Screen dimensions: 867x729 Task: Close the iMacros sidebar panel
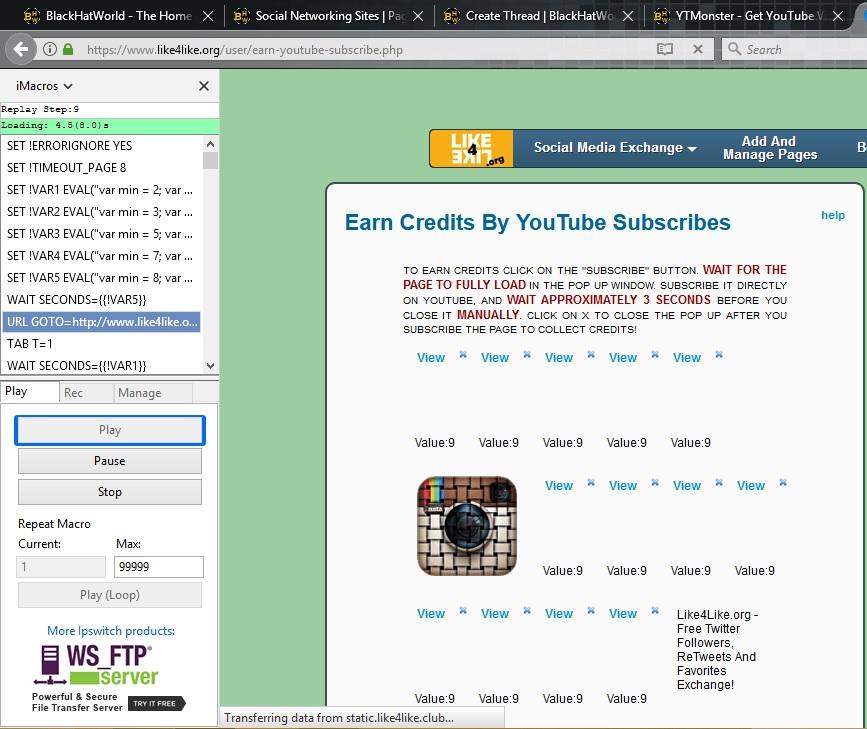[203, 86]
